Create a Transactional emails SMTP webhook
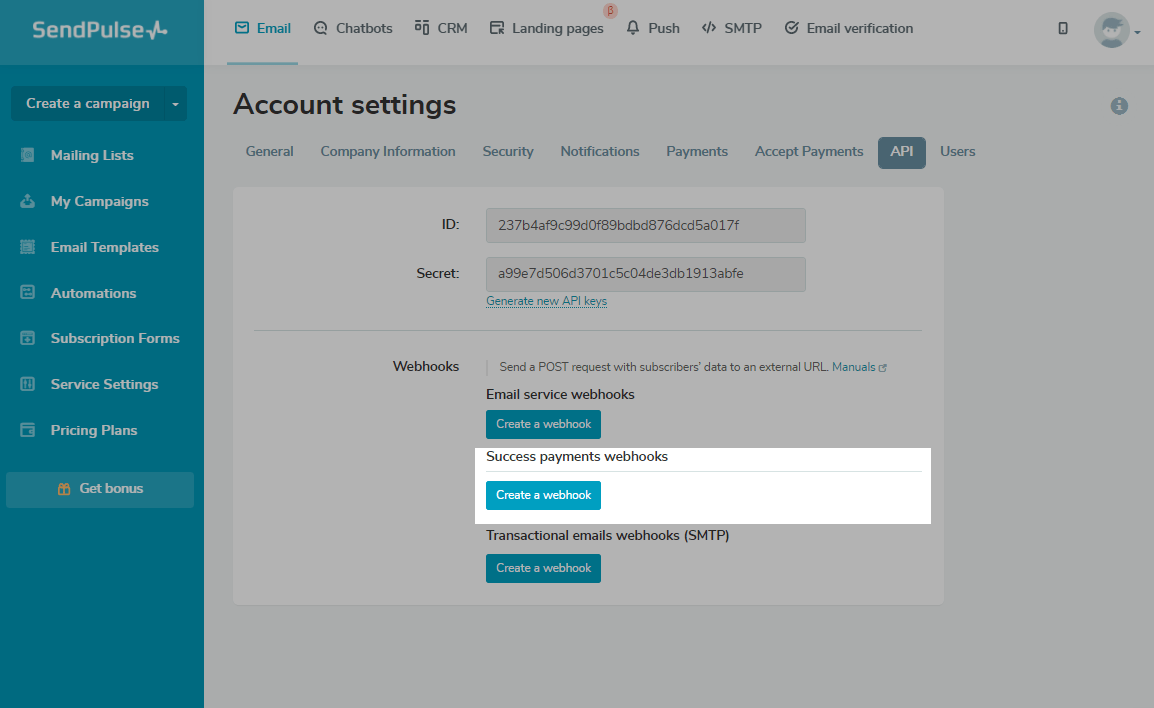Viewport: 1154px width, 708px height. (x=543, y=568)
